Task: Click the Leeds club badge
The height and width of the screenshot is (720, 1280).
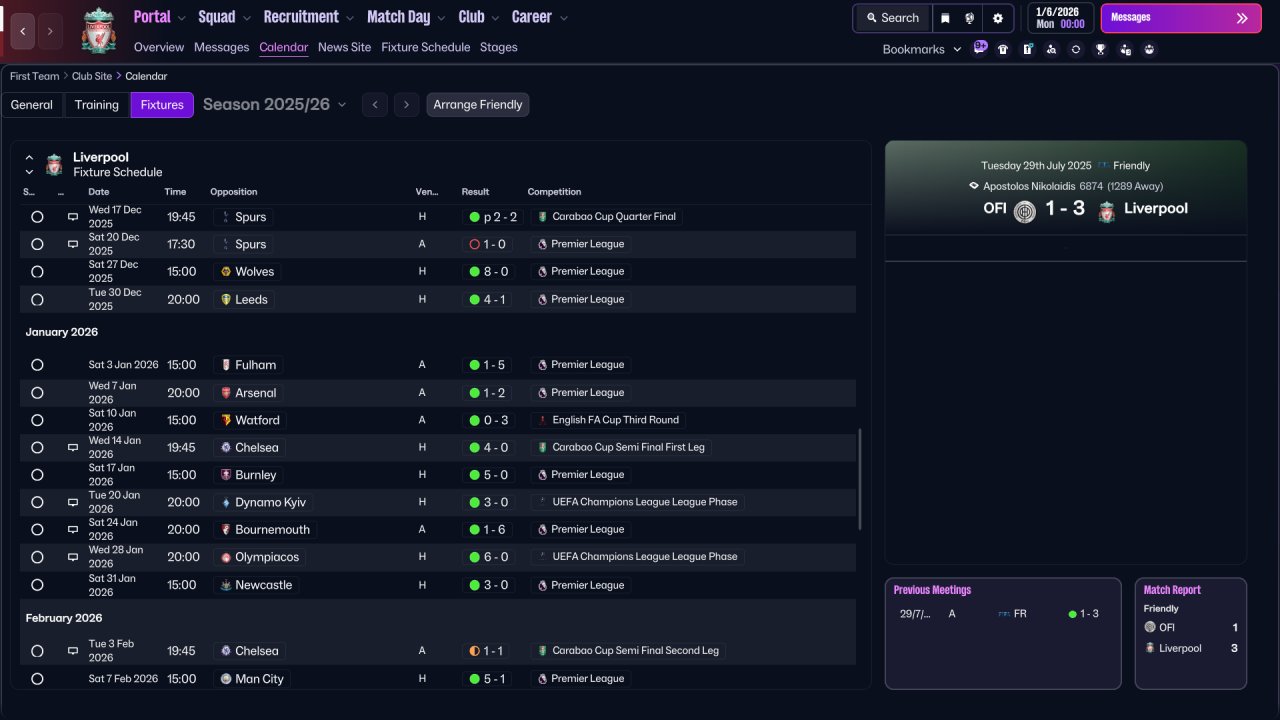Action: click(x=226, y=299)
